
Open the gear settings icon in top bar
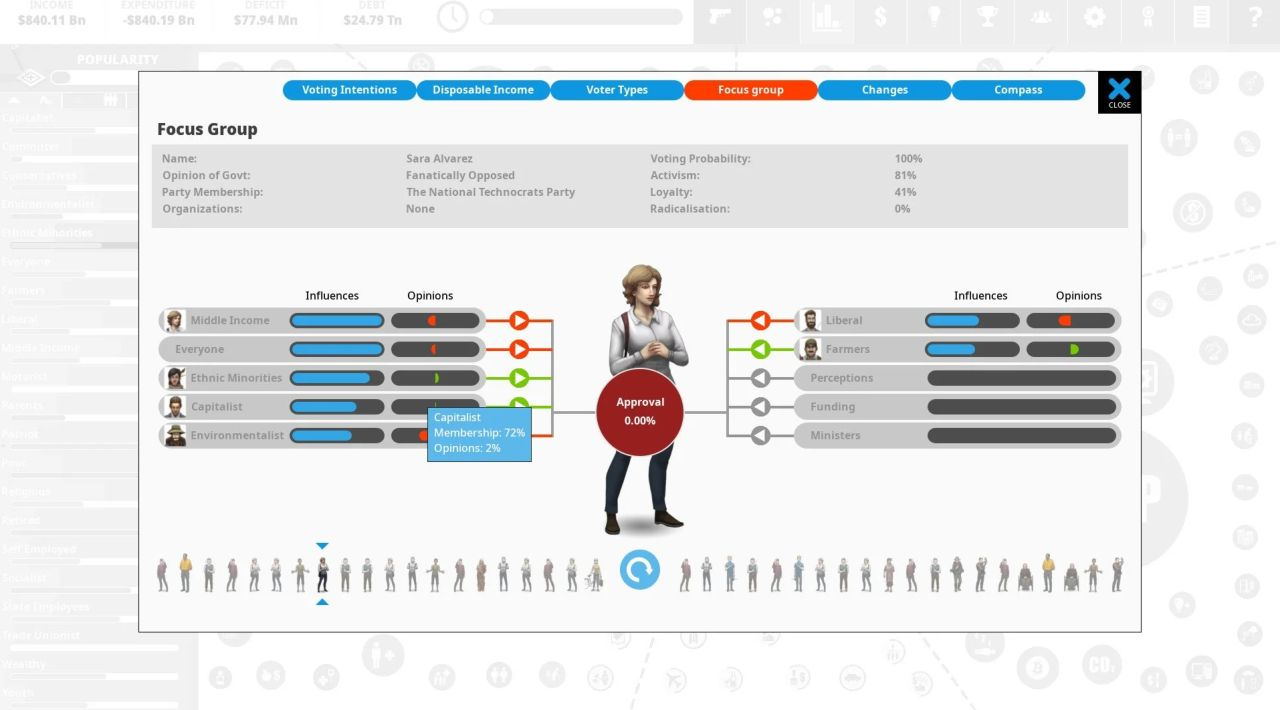[x=1095, y=17]
